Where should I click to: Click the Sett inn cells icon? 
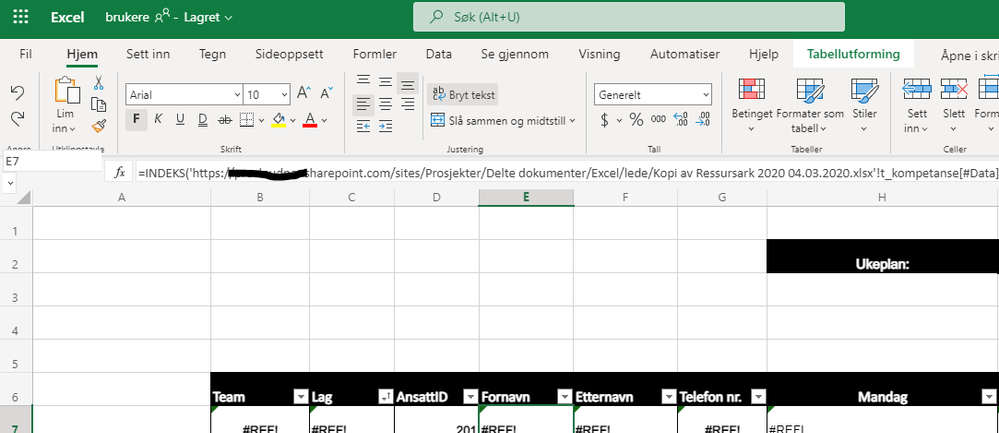tap(917, 89)
